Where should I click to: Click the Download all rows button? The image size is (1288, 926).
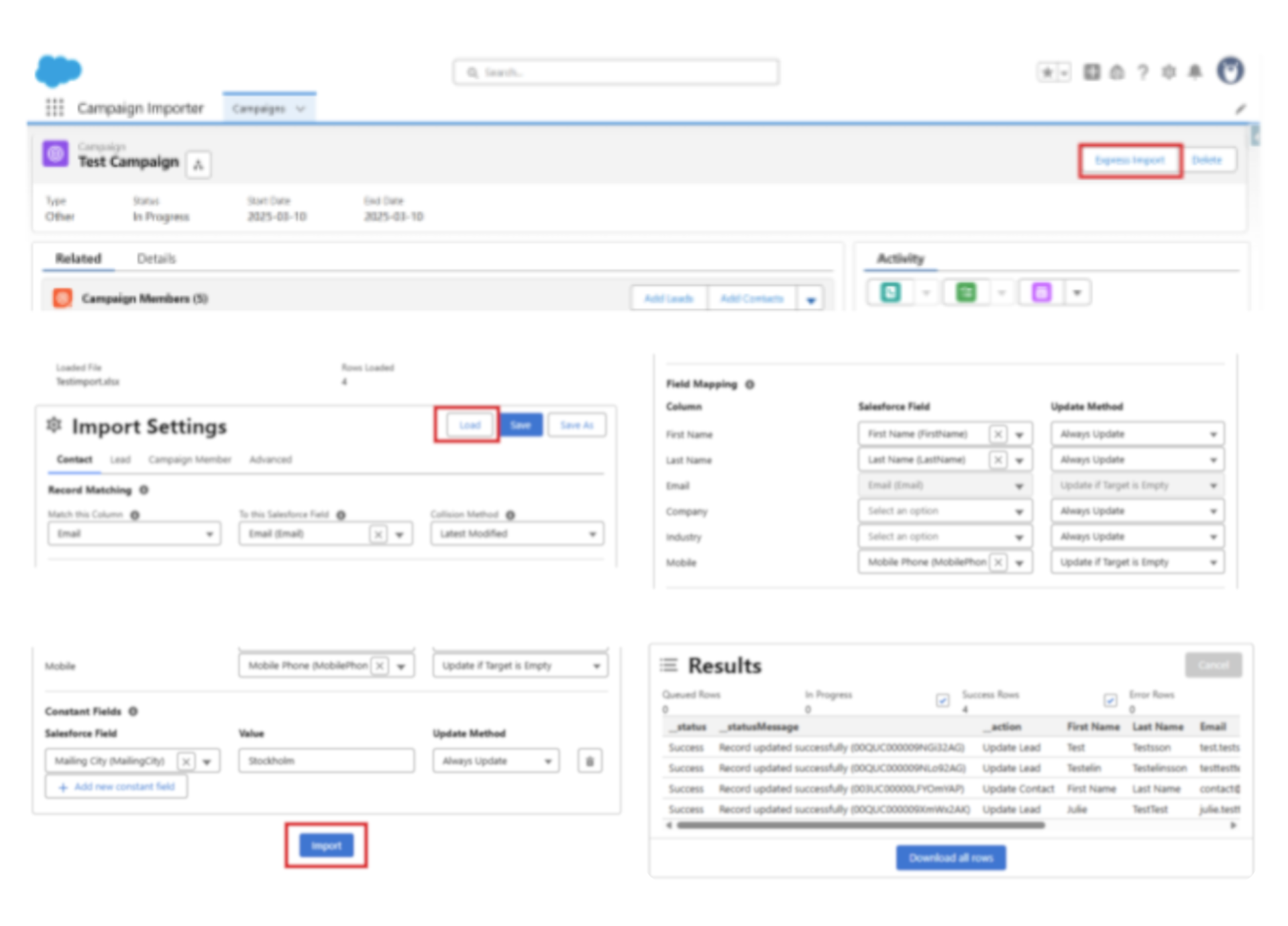(951, 858)
